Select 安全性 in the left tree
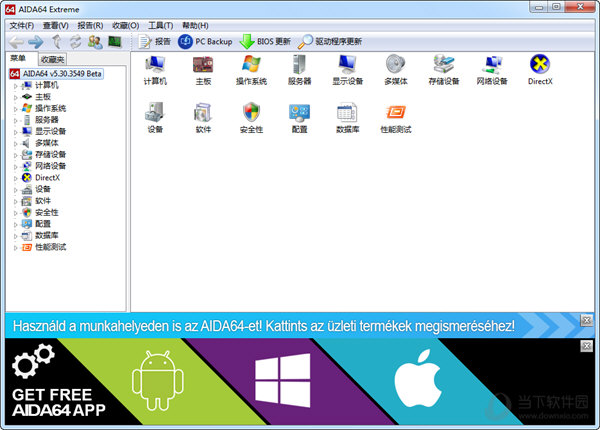The height and width of the screenshot is (430, 600). click(x=47, y=212)
